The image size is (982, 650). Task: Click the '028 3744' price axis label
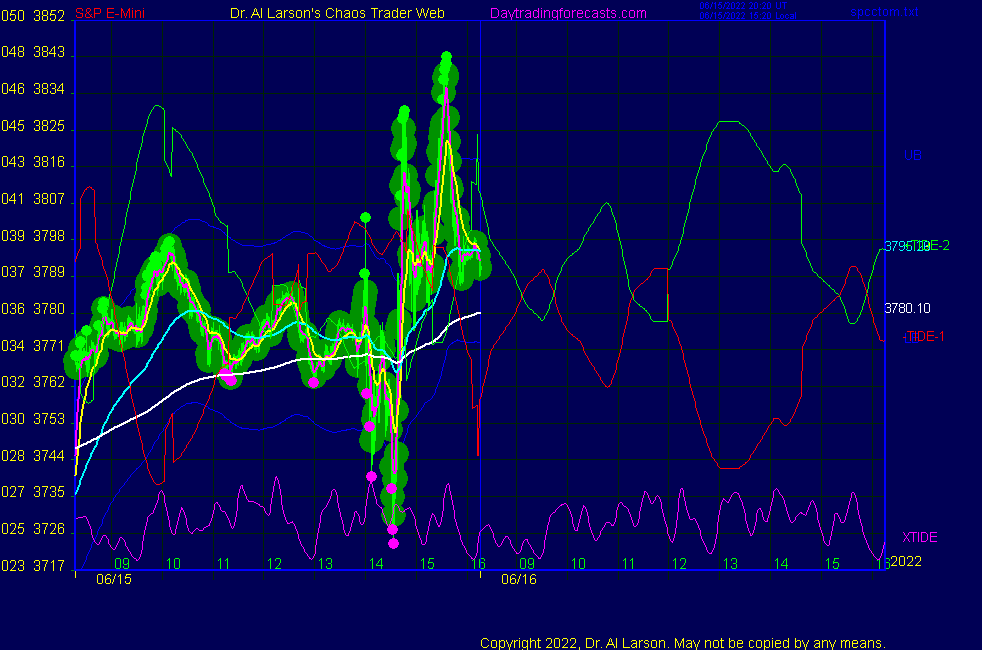coord(33,456)
